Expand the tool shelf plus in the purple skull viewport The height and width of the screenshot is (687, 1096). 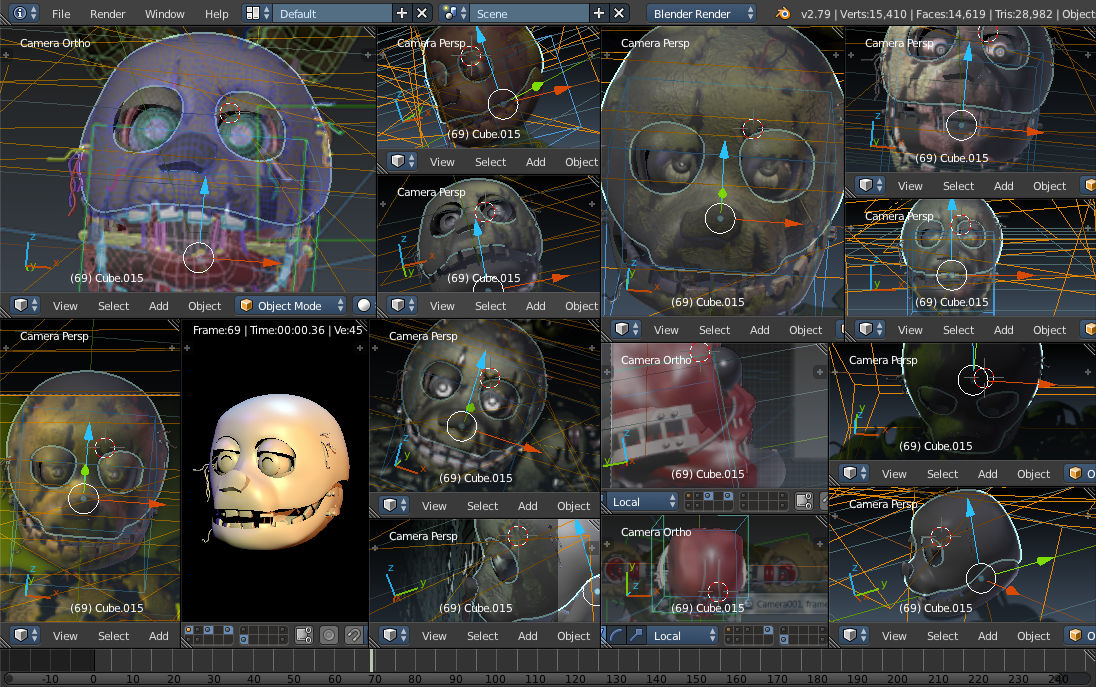pos(6,55)
